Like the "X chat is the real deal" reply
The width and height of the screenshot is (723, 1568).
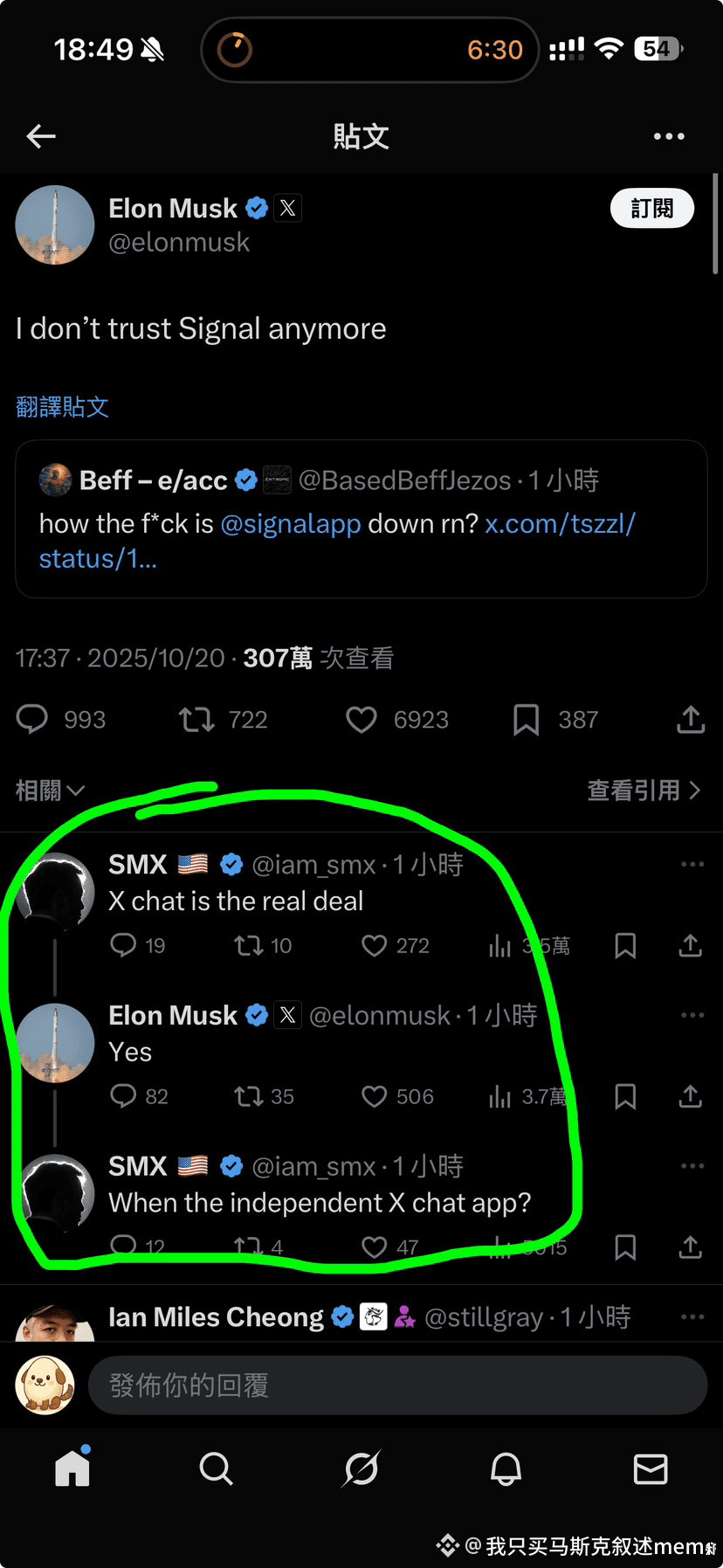pyautogui.click(x=375, y=946)
